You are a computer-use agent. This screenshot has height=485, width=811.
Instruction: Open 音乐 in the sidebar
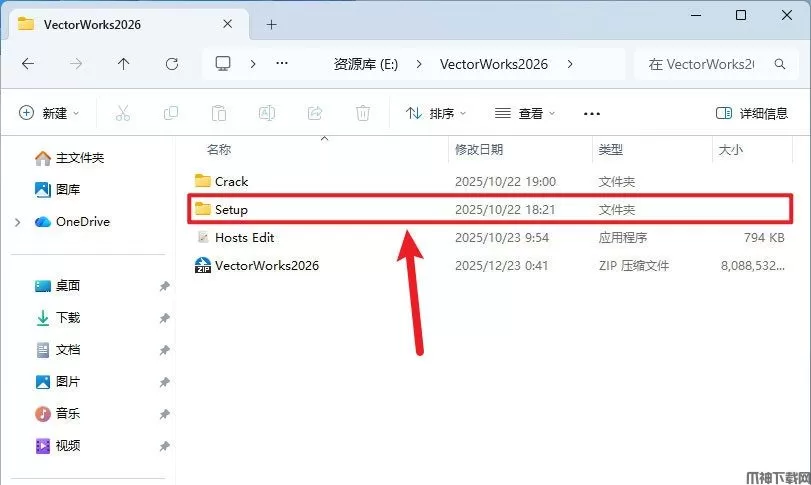57,414
